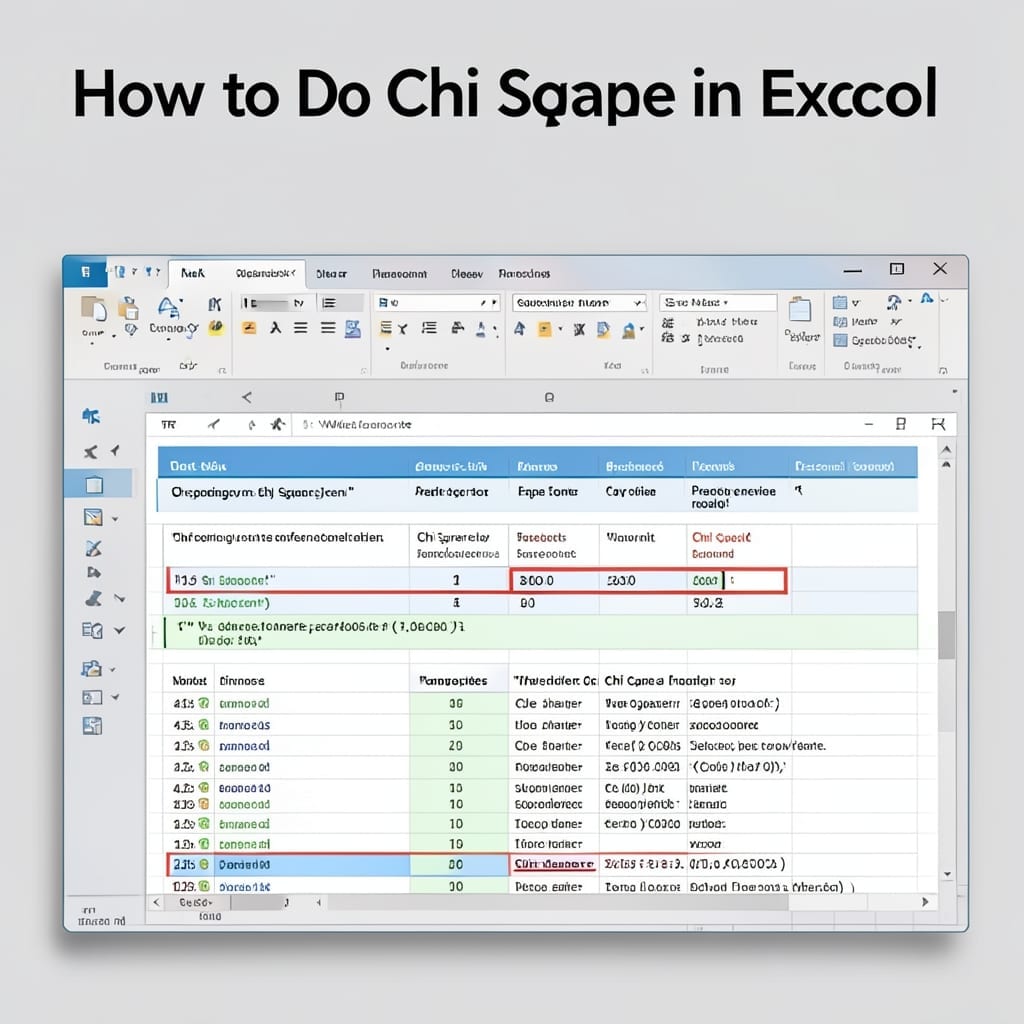Click the pencil edit icon in sidebar

click(93, 548)
